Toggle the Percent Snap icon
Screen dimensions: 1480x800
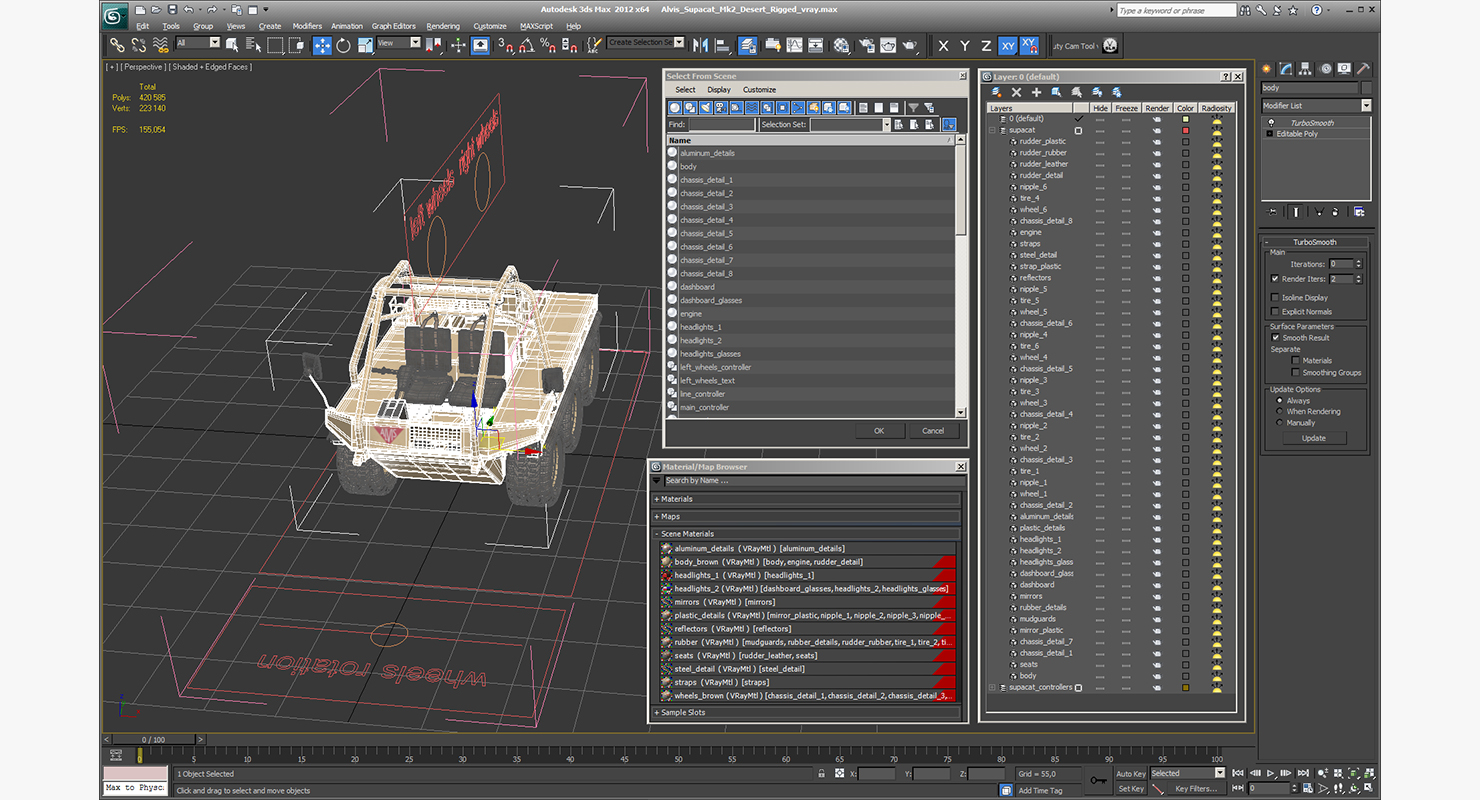tap(548, 45)
